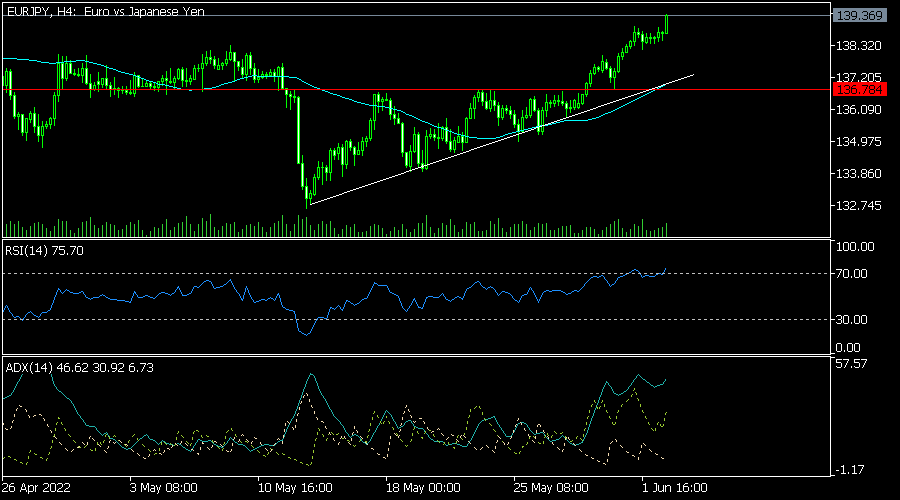Click price axis value 138.320
This screenshot has height=500, width=900.
(859, 46)
